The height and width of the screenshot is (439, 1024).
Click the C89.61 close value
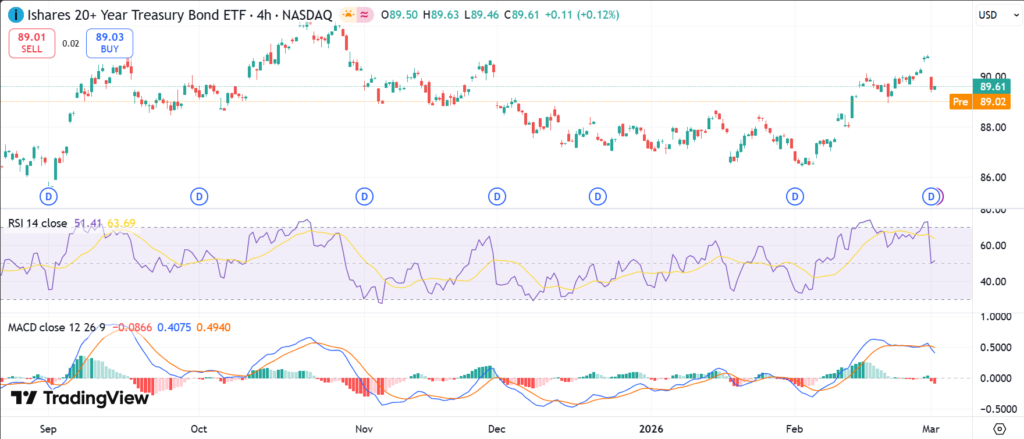523,14
